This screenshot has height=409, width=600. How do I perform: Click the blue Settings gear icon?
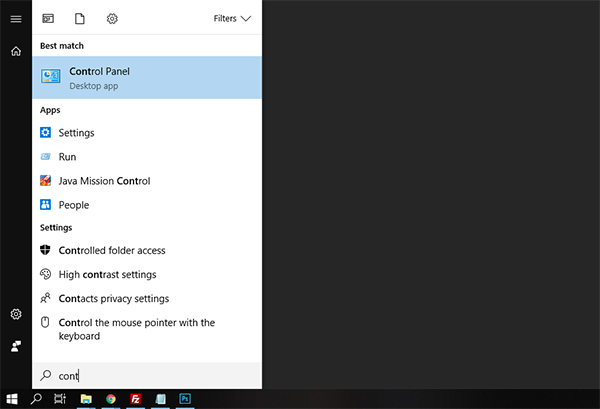coord(45,132)
